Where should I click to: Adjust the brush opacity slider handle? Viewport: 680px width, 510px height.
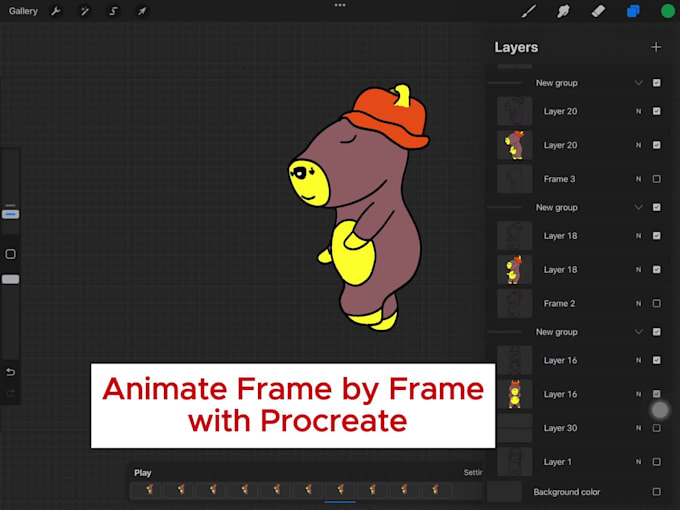[x=10, y=279]
